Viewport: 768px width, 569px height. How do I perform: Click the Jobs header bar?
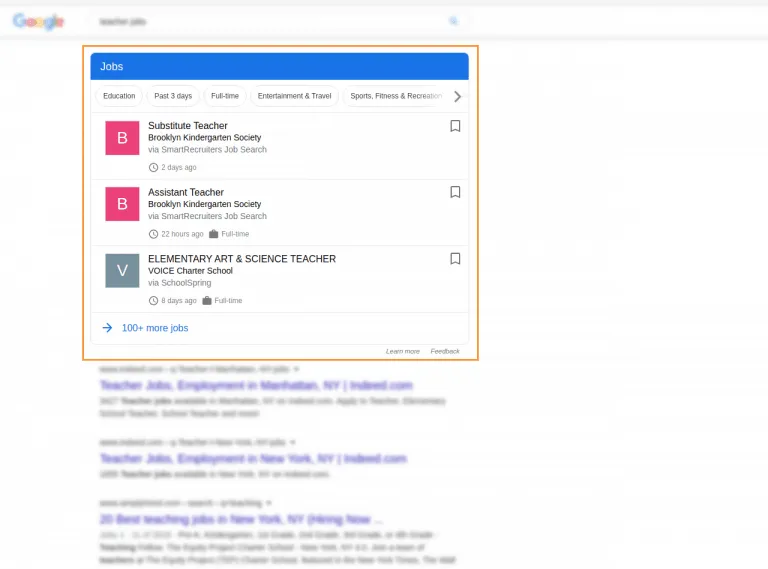[x=279, y=67]
